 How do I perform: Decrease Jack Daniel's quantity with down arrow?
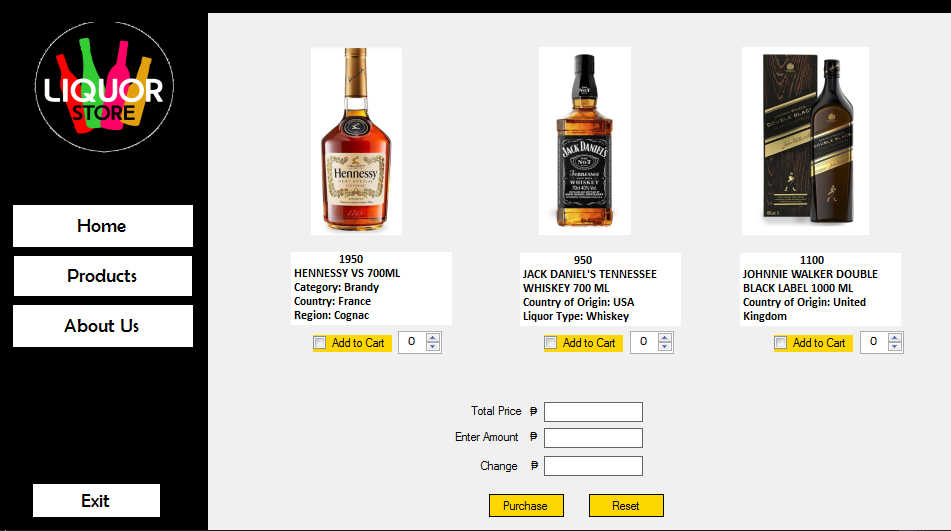pos(665,347)
